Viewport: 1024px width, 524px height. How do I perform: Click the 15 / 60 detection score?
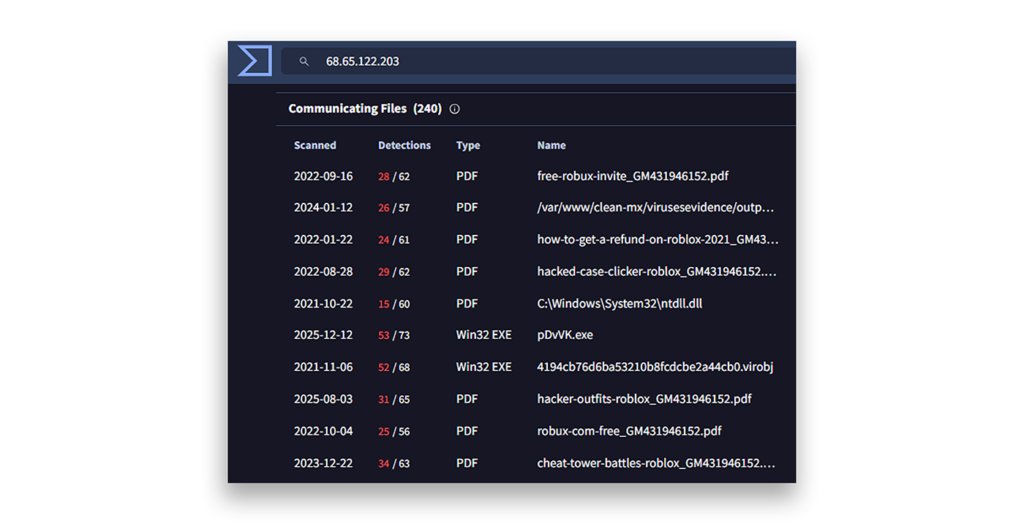click(394, 304)
